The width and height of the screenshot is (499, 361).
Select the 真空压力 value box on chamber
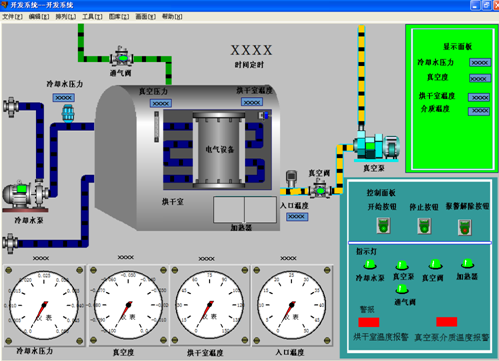[x=161, y=103]
